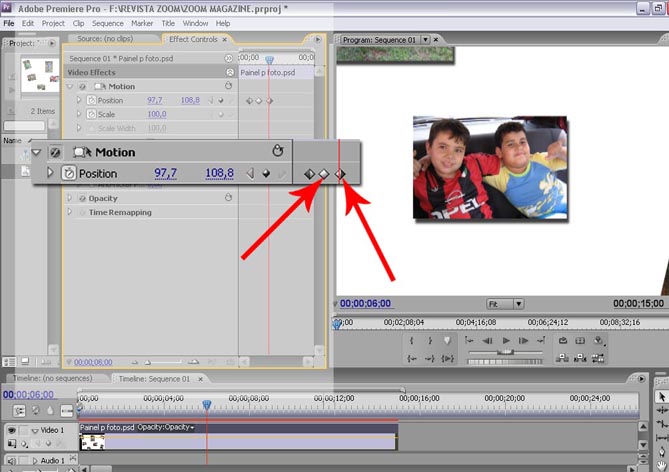The width and height of the screenshot is (669, 472).
Task: Collapse the Motion effect group
Action: (37, 152)
